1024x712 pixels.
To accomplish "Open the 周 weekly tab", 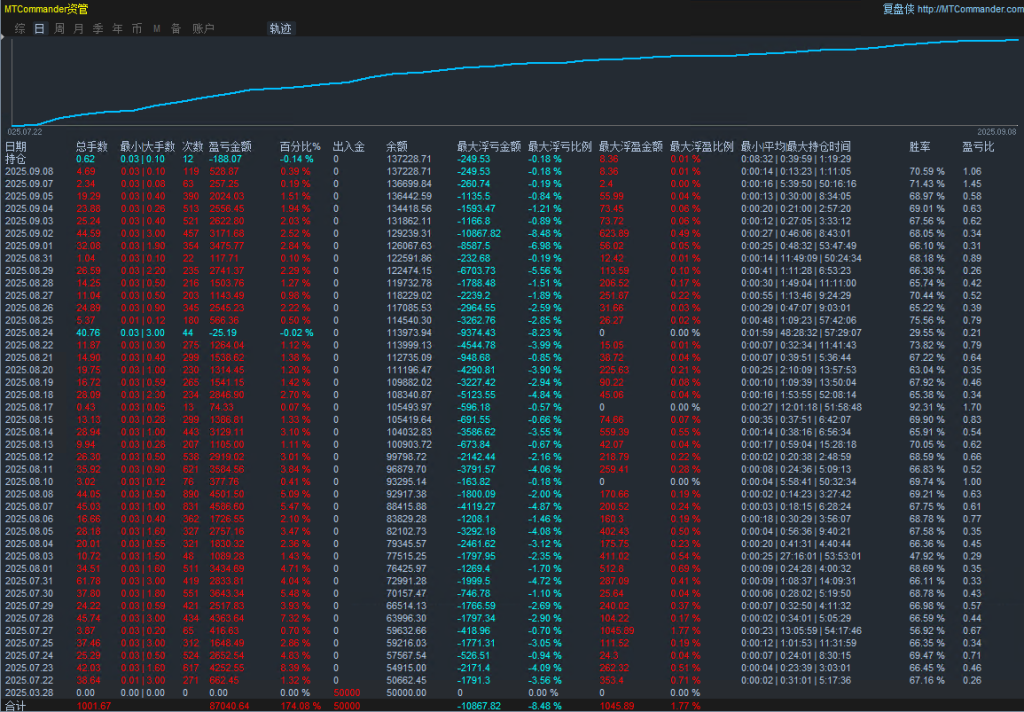I will tap(59, 29).
